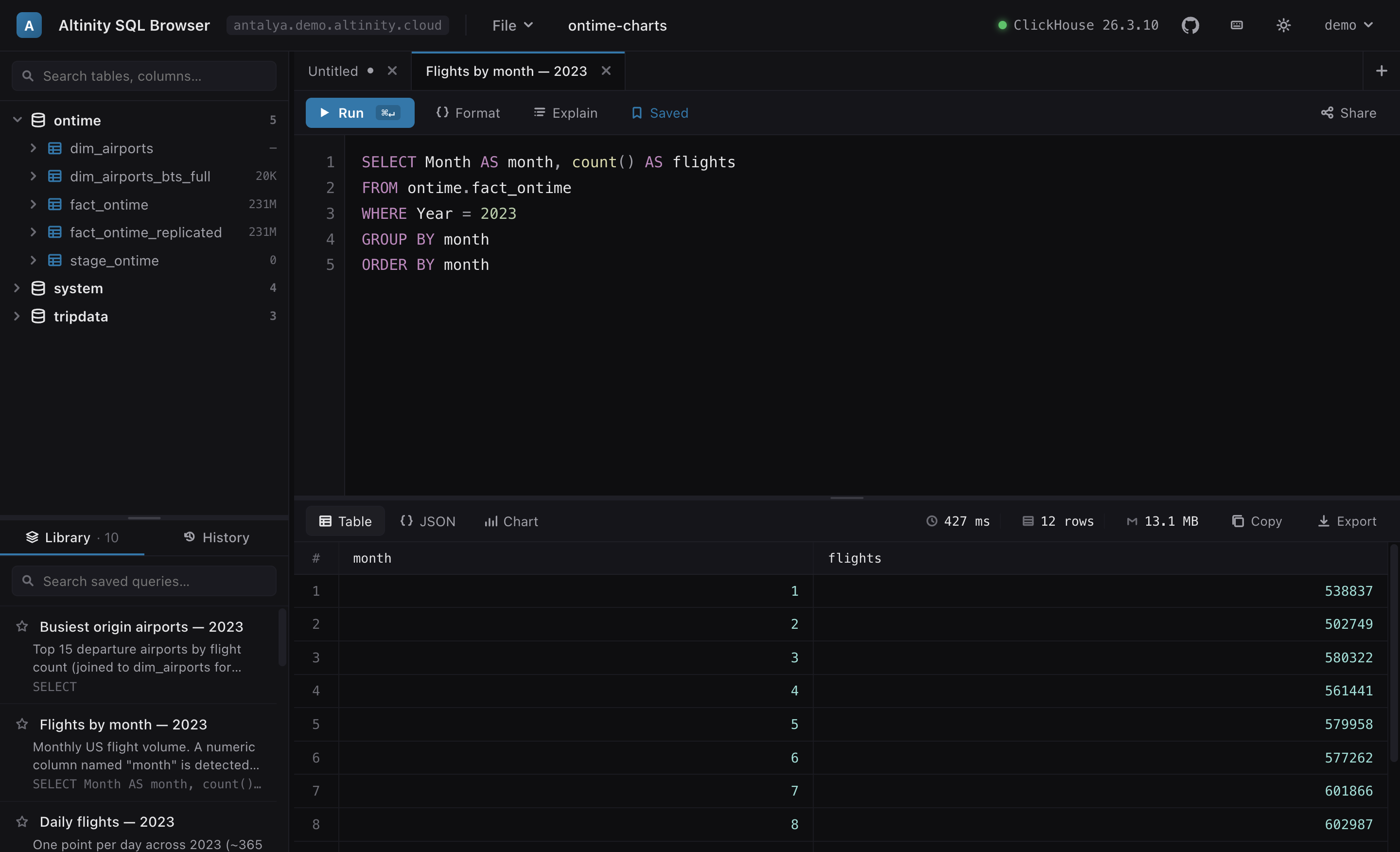1400x852 pixels.
Task: Open the Library tab
Action: 72,537
